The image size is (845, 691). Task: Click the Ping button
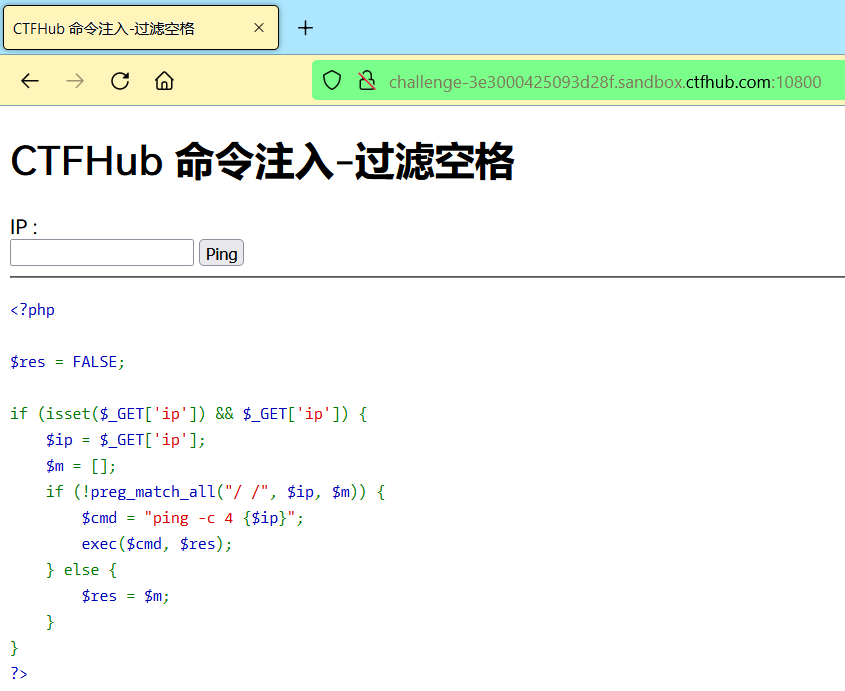221,253
